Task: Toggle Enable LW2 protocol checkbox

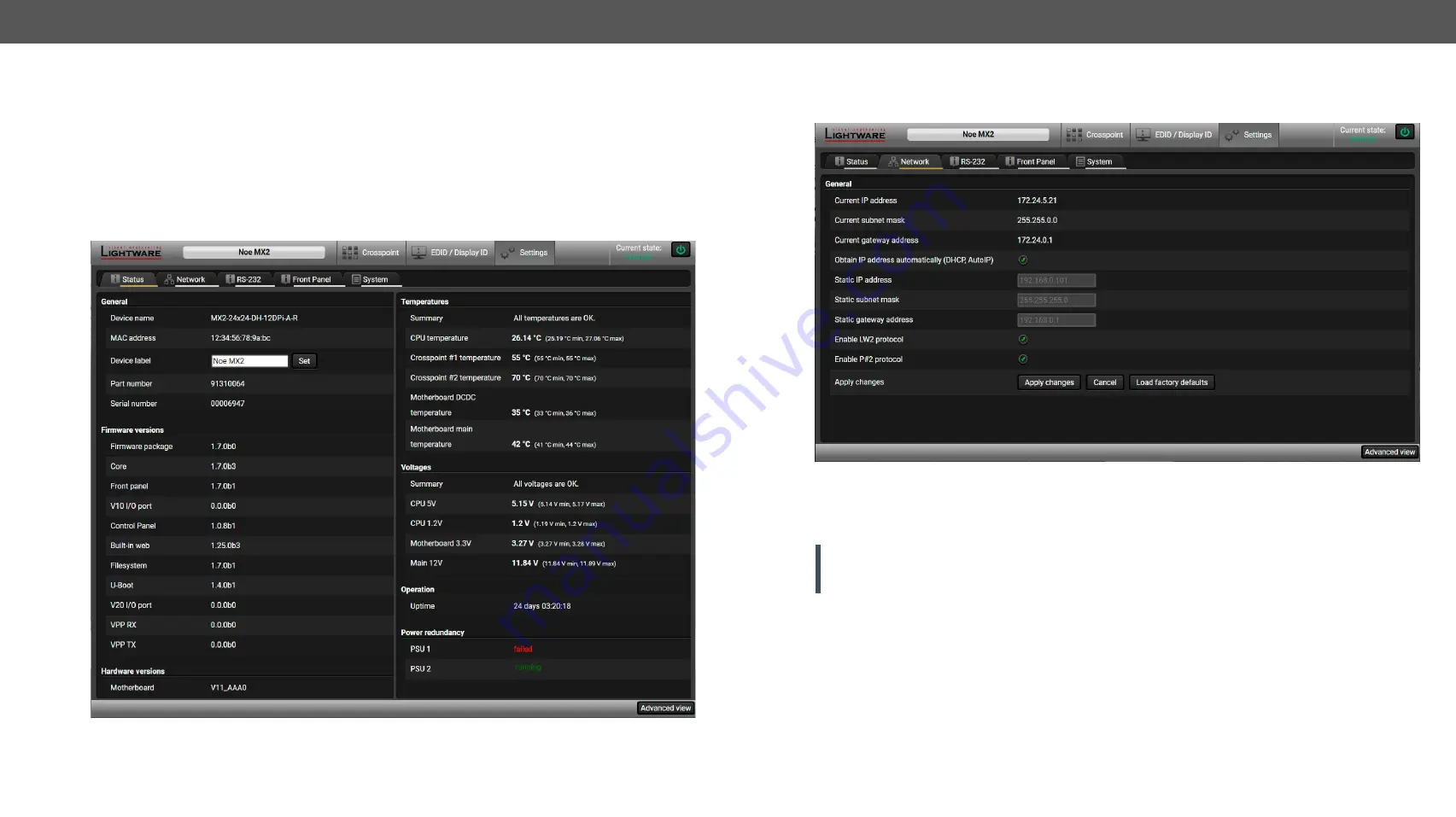Action: point(1022,339)
